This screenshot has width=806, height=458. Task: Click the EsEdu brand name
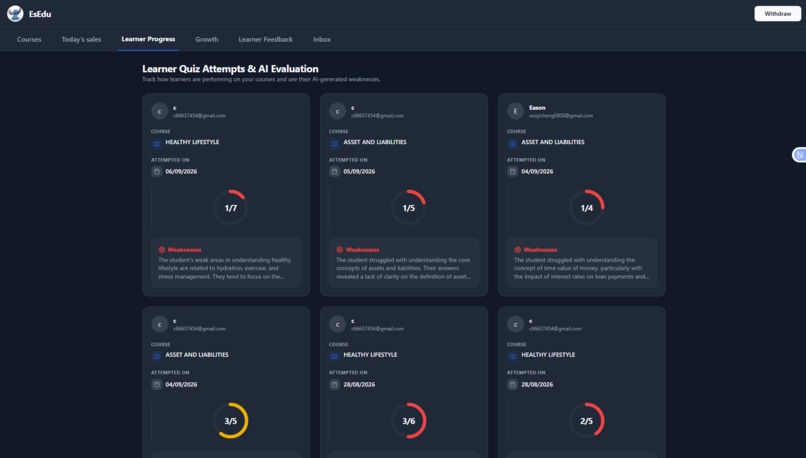click(x=40, y=14)
